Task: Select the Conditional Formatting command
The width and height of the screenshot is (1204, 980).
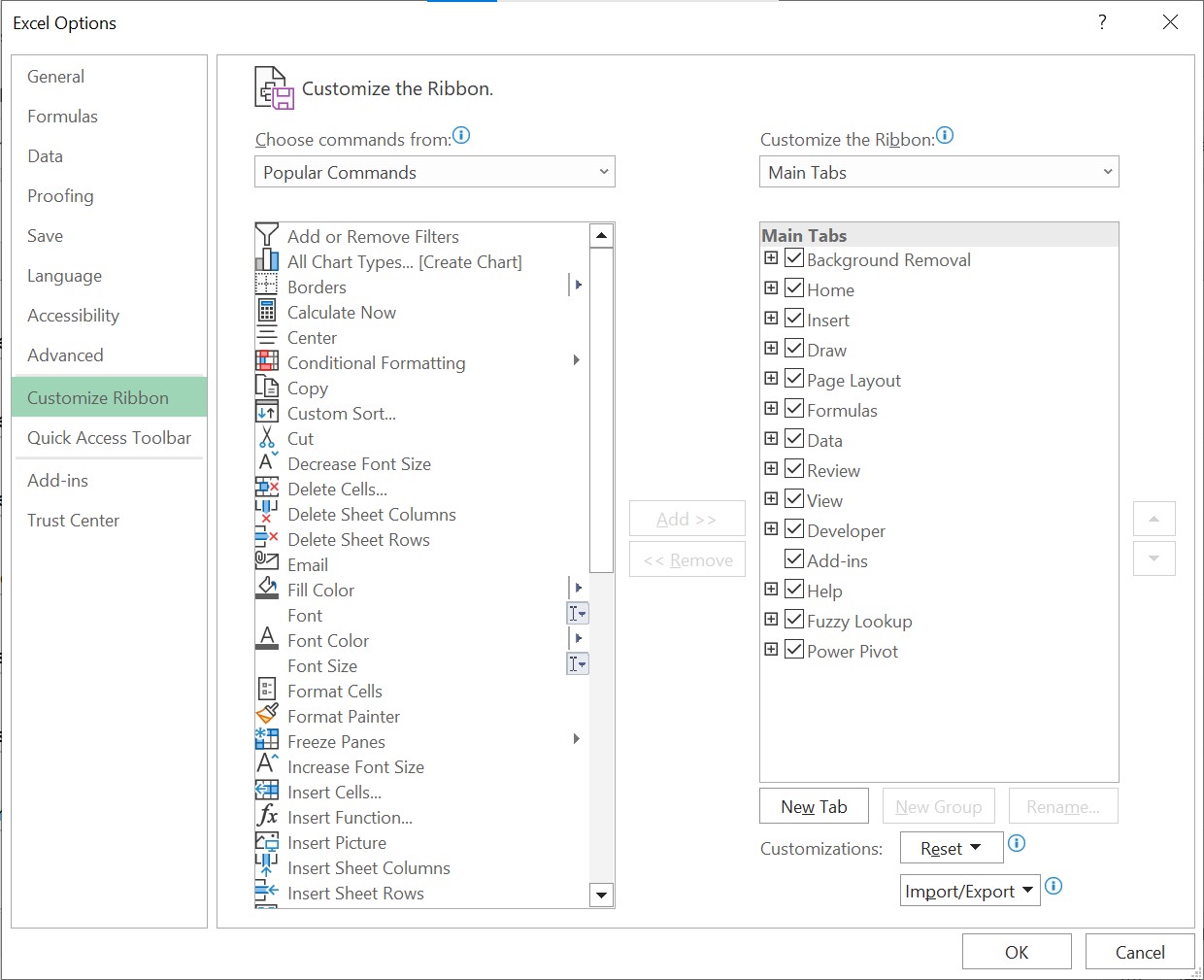Action: [x=376, y=362]
